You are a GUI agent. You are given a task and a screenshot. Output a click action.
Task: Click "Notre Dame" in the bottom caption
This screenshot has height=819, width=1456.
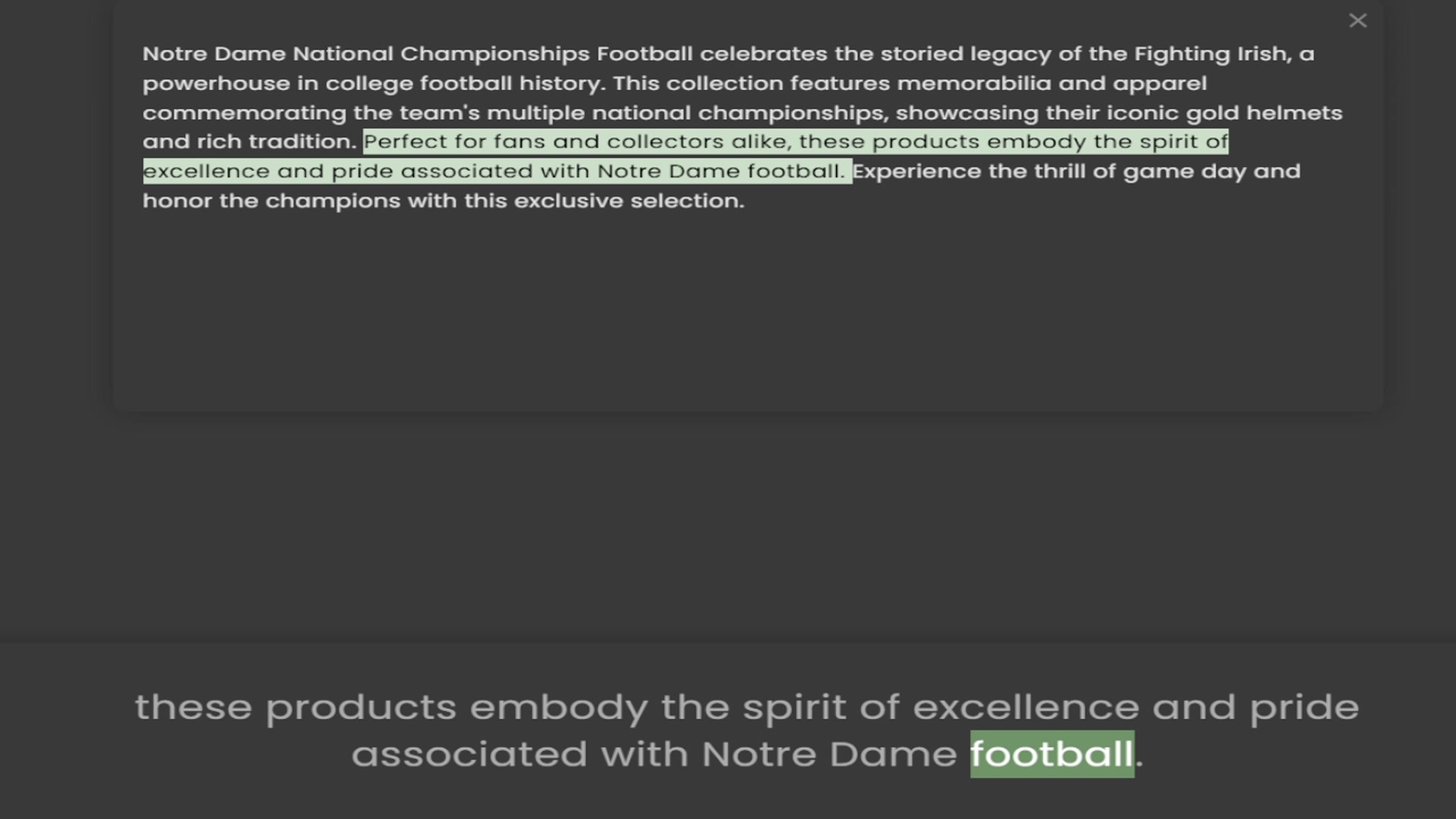tap(829, 754)
